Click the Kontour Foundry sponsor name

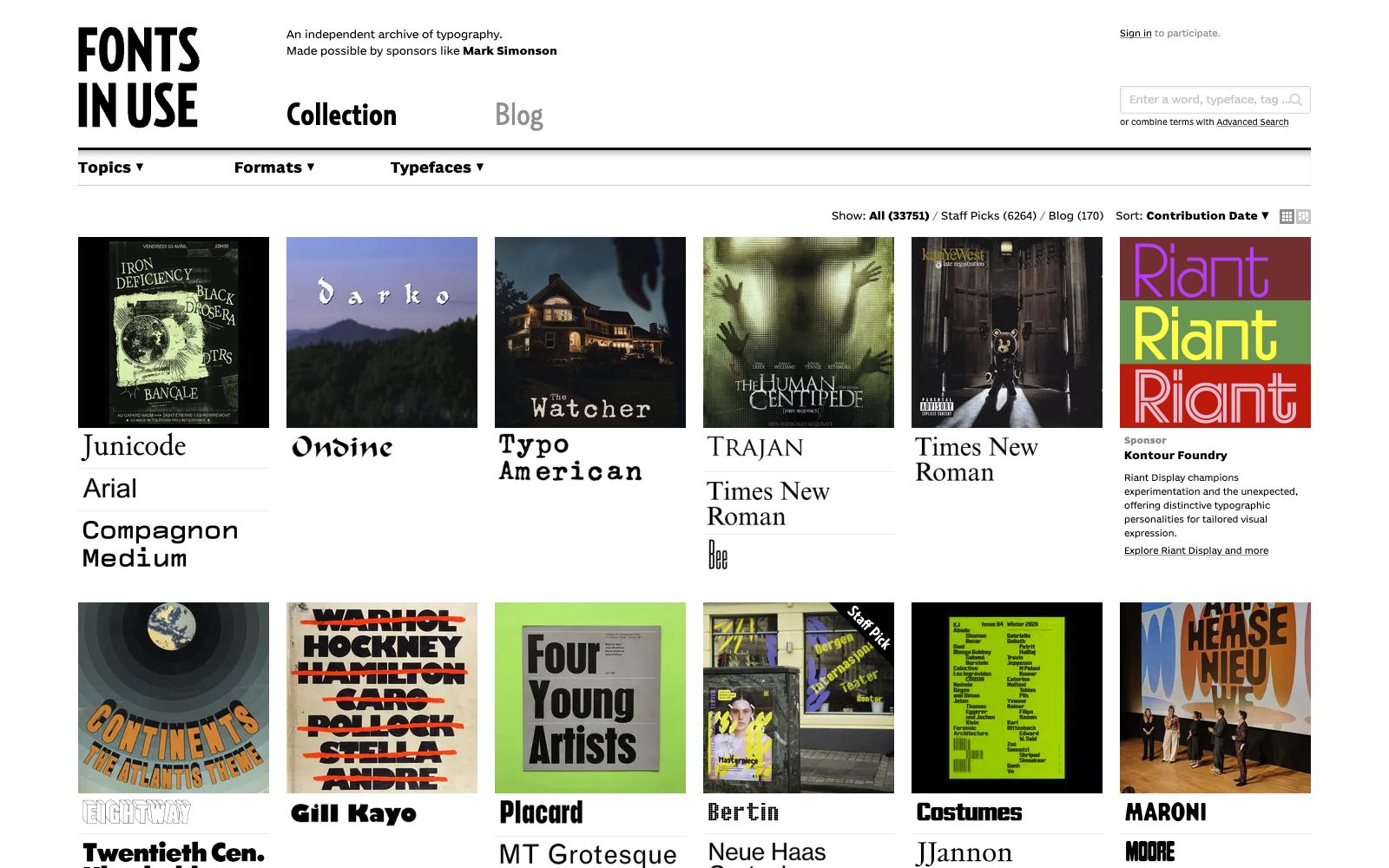pos(1175,455)
